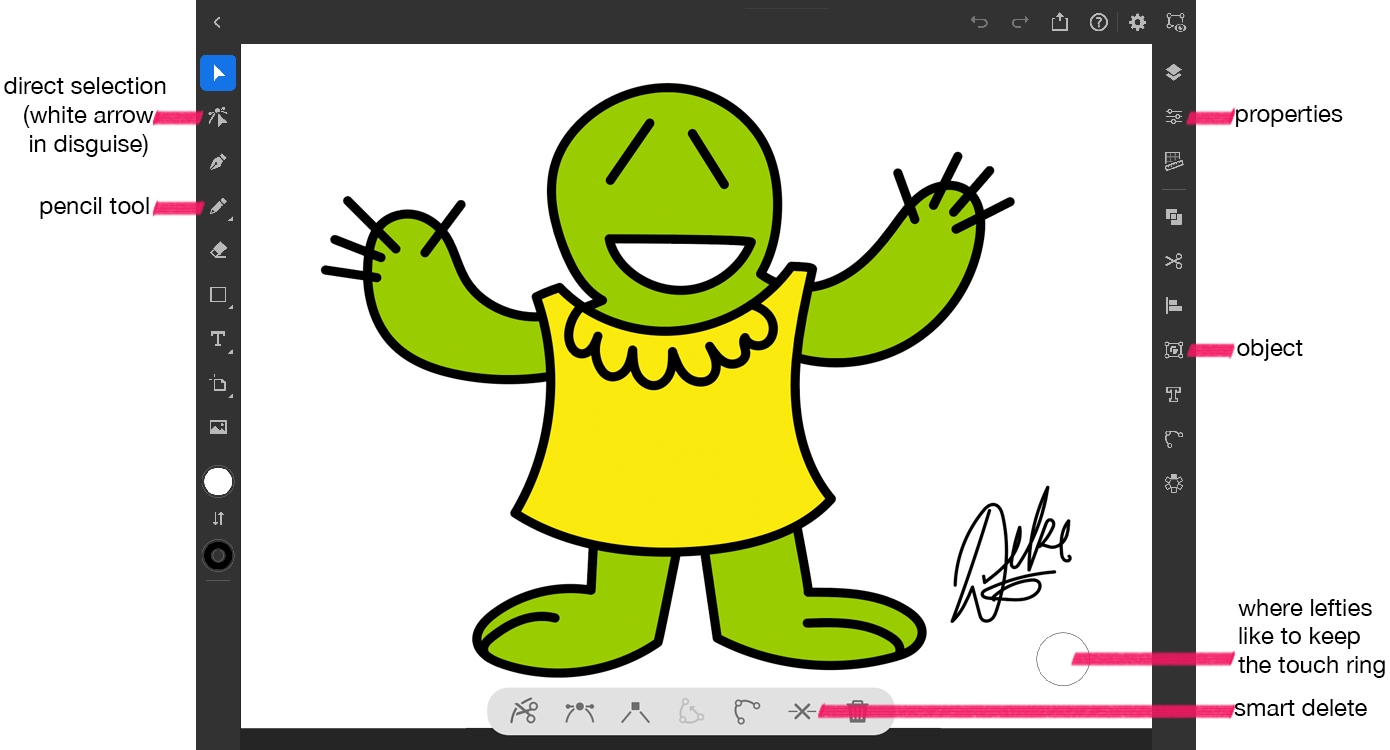Open the app Settings menu

pyautogui.click(x=1137, y=22)
